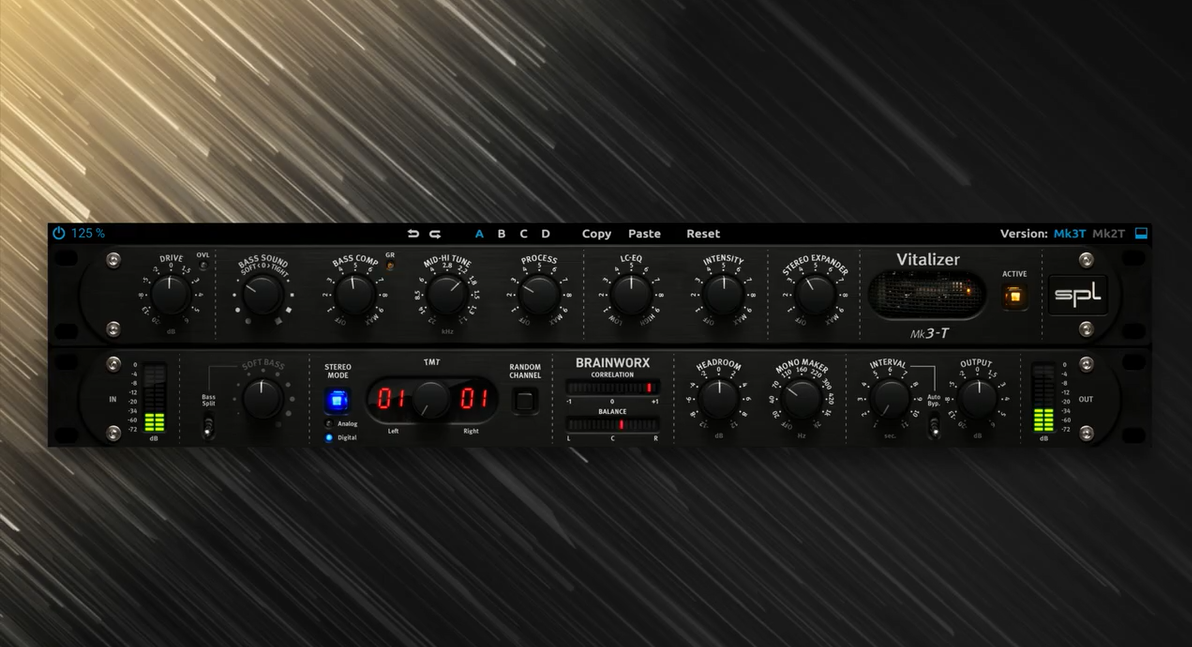Redo the last parameter change
The image size is (1192, 647).
click(x=435, y=233)
